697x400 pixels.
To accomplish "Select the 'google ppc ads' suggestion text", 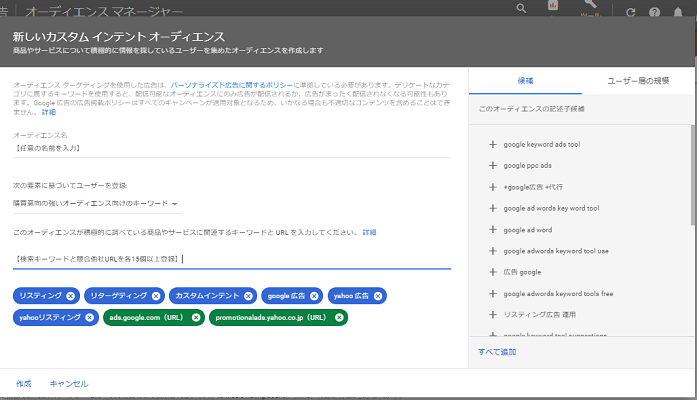I will tap(527, 166).
